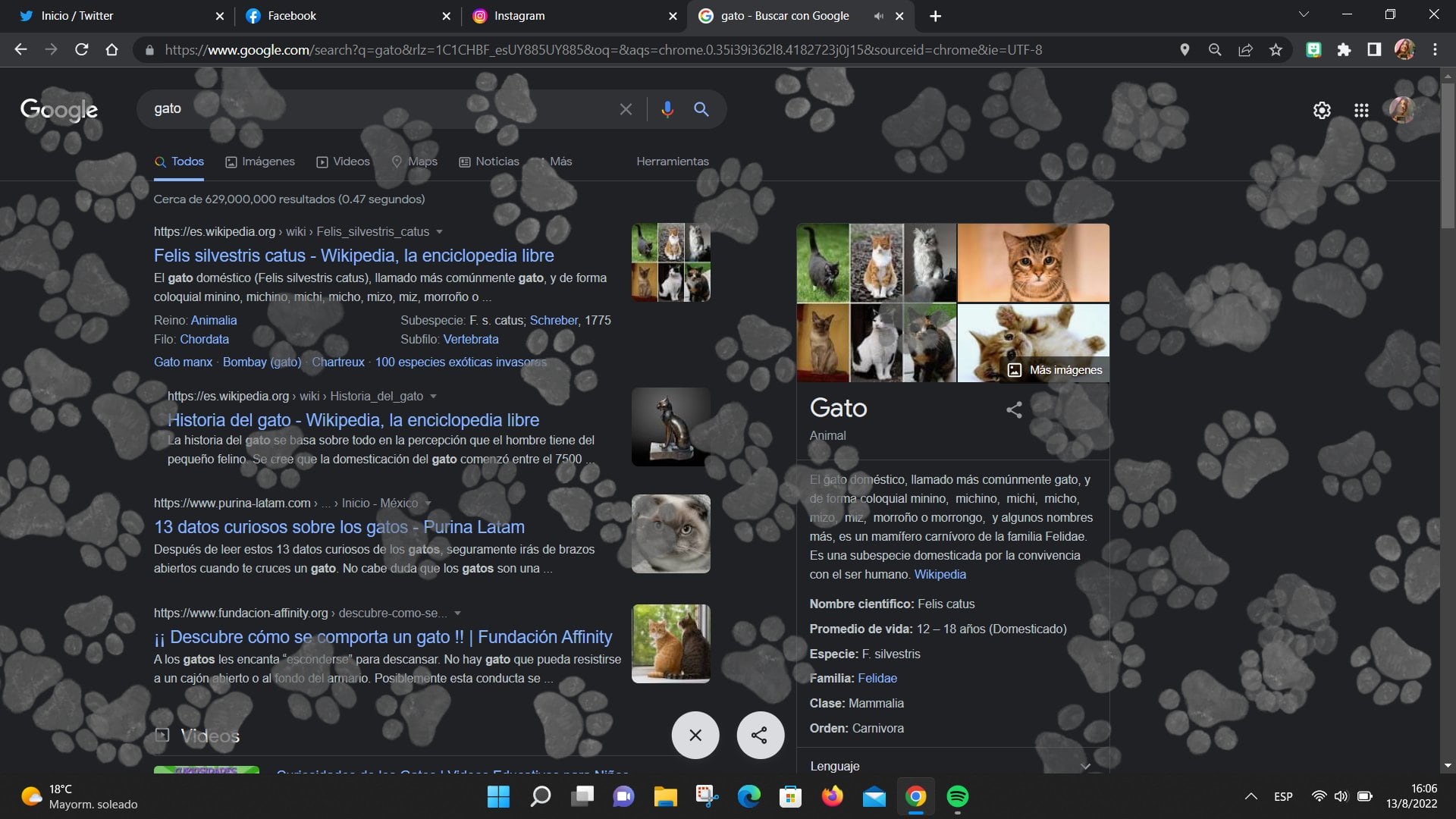The image size is (1456, 819).
Task: Open the floating share button
Action: click(x=760, y=735)
